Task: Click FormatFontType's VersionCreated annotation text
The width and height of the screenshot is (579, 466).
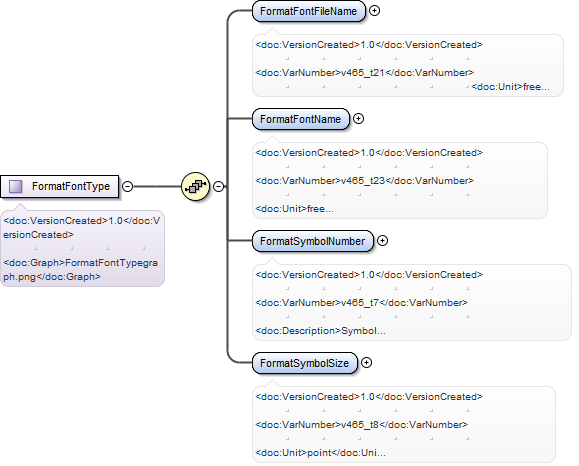Action: click(x=82, y=227)
